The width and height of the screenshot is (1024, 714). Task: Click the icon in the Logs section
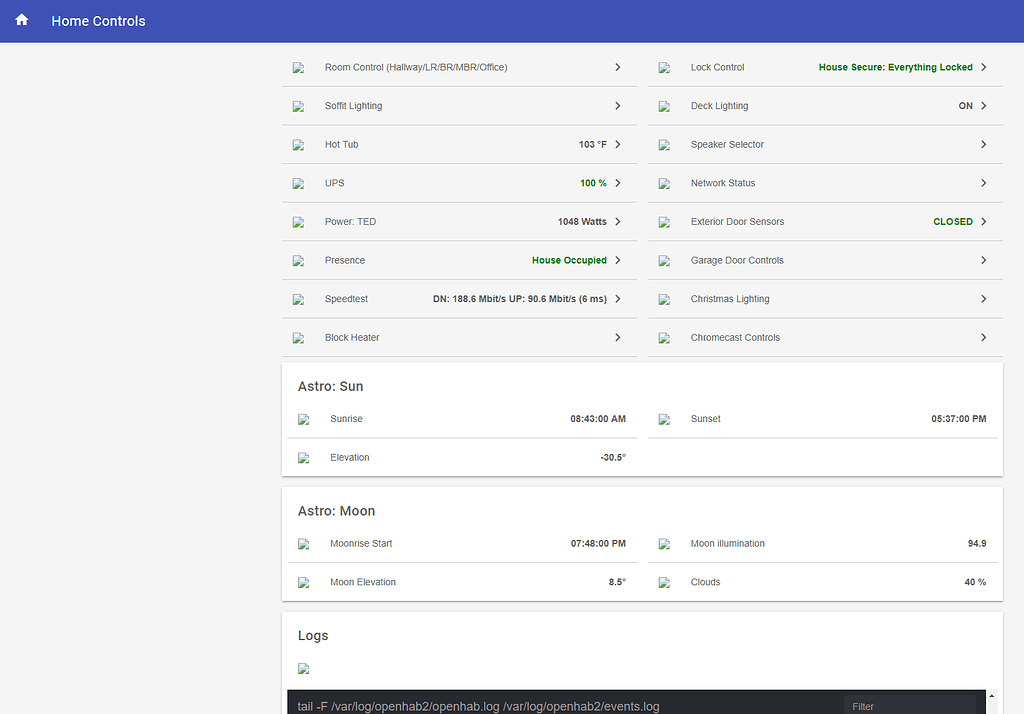click(303, 669)
